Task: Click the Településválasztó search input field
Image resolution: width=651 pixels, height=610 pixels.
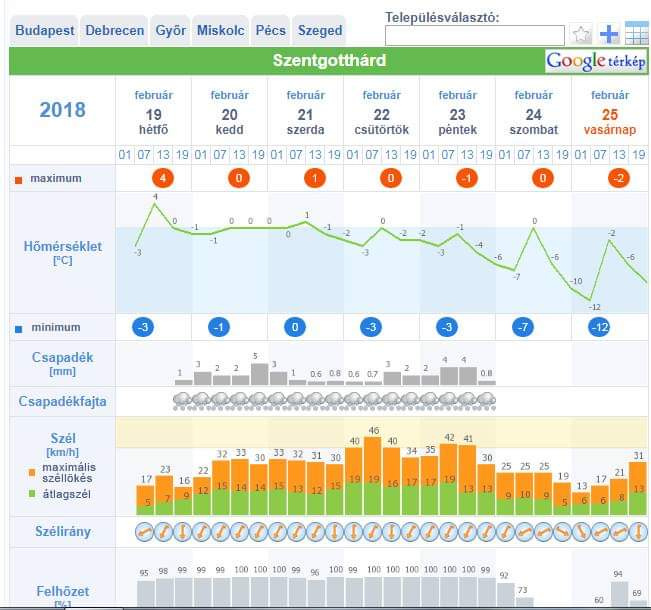Action: 474,36
